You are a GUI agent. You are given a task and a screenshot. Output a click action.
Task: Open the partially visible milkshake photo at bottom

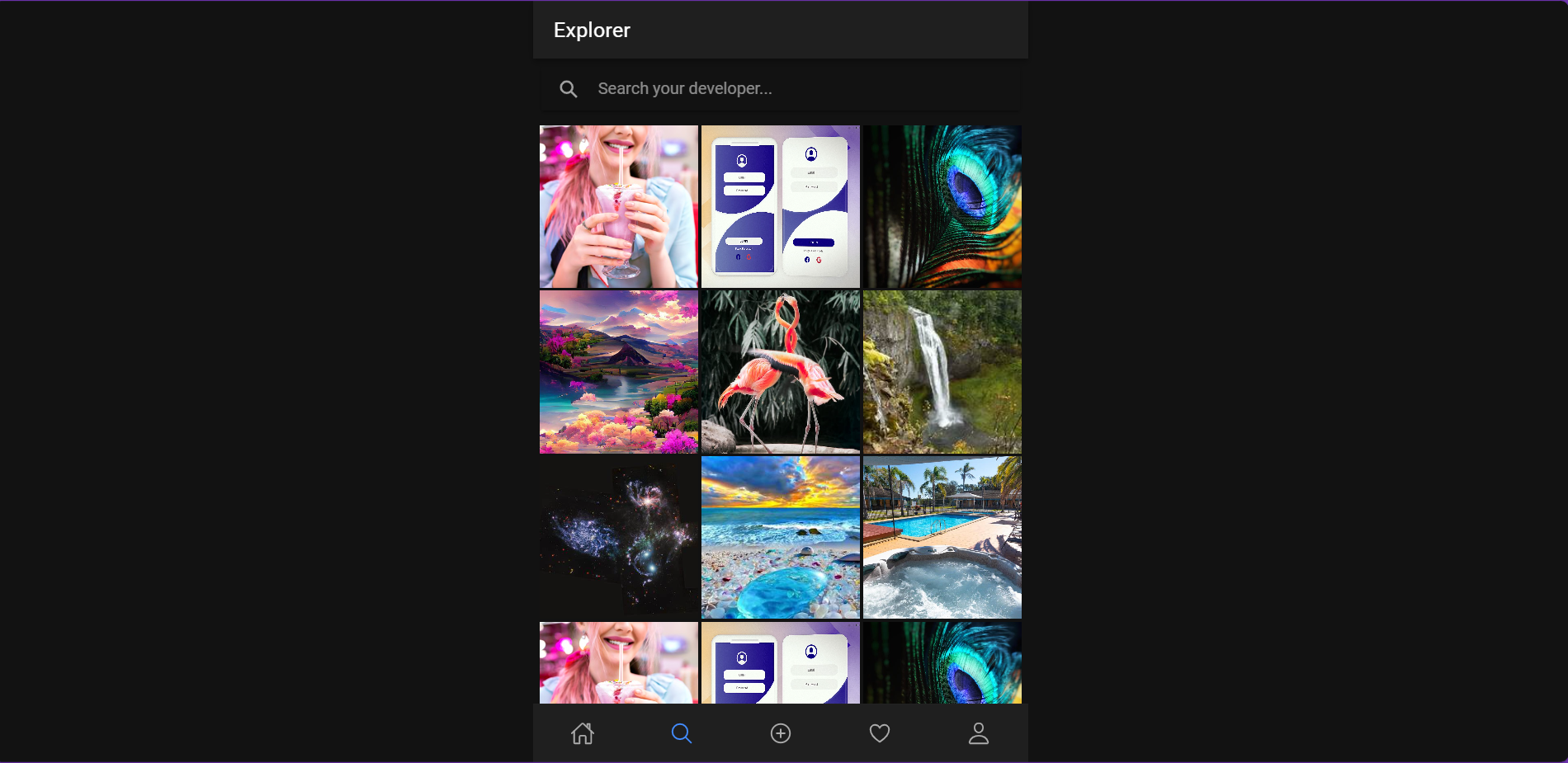coord(619,662)
